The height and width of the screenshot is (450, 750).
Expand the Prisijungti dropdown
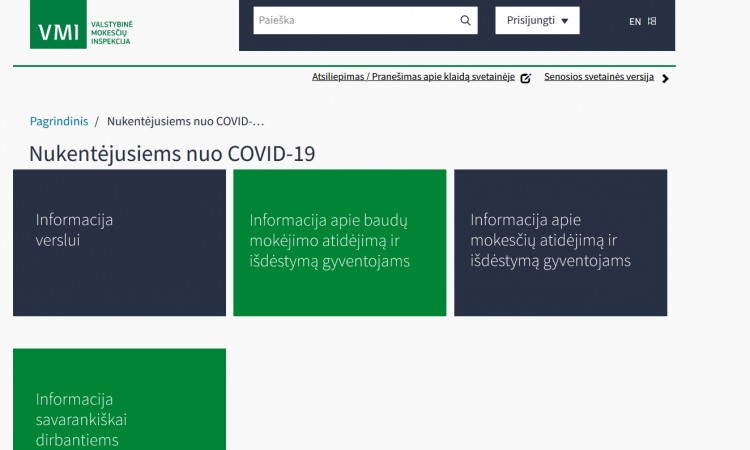click(x=537, y=21)
